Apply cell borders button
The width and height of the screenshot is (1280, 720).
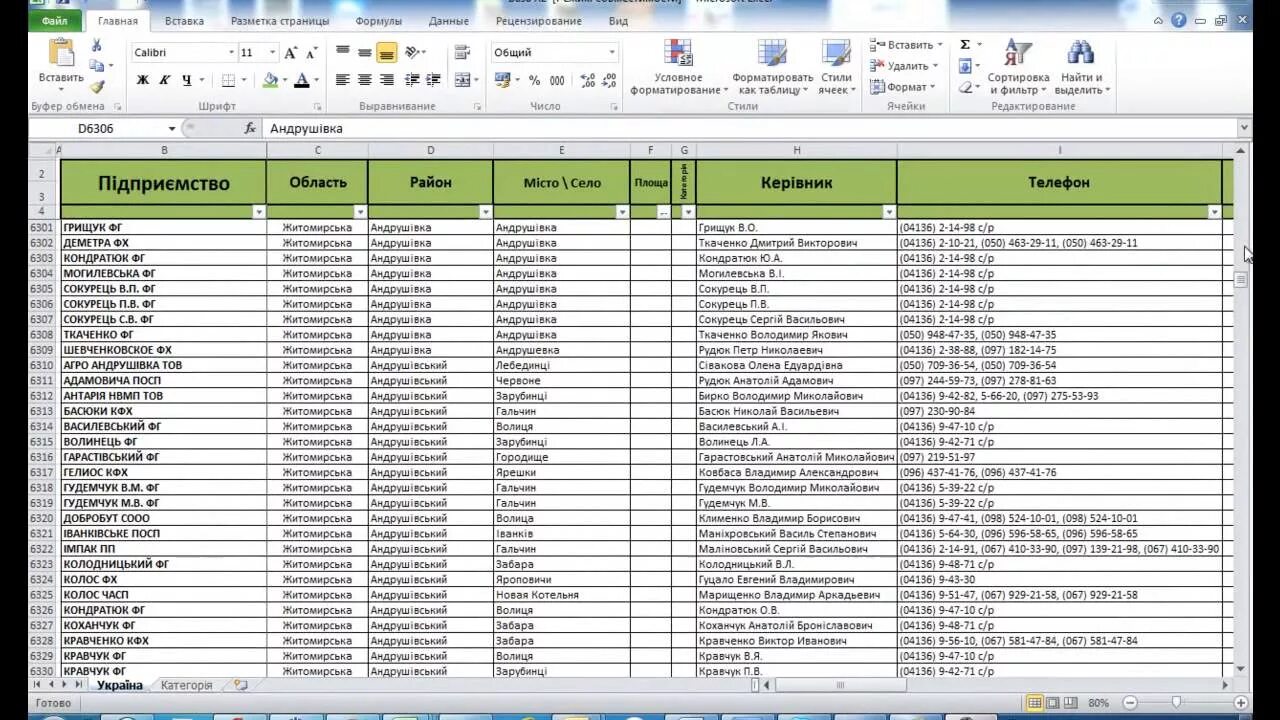click(x=229, y=80)
